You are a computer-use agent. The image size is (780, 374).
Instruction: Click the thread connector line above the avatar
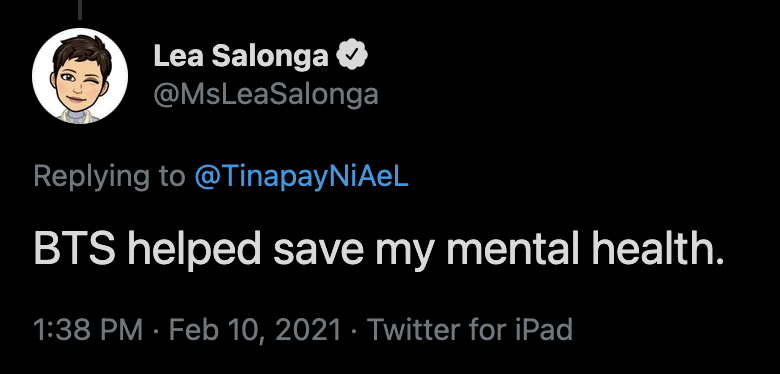[80, 9]
